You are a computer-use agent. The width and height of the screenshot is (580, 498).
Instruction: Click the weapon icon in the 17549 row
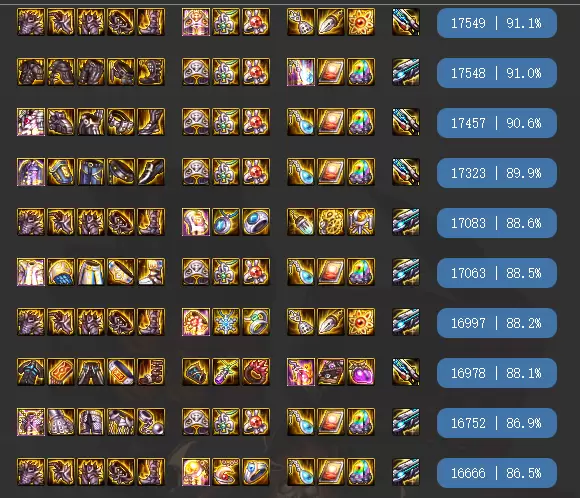click(x=406, y=22)
